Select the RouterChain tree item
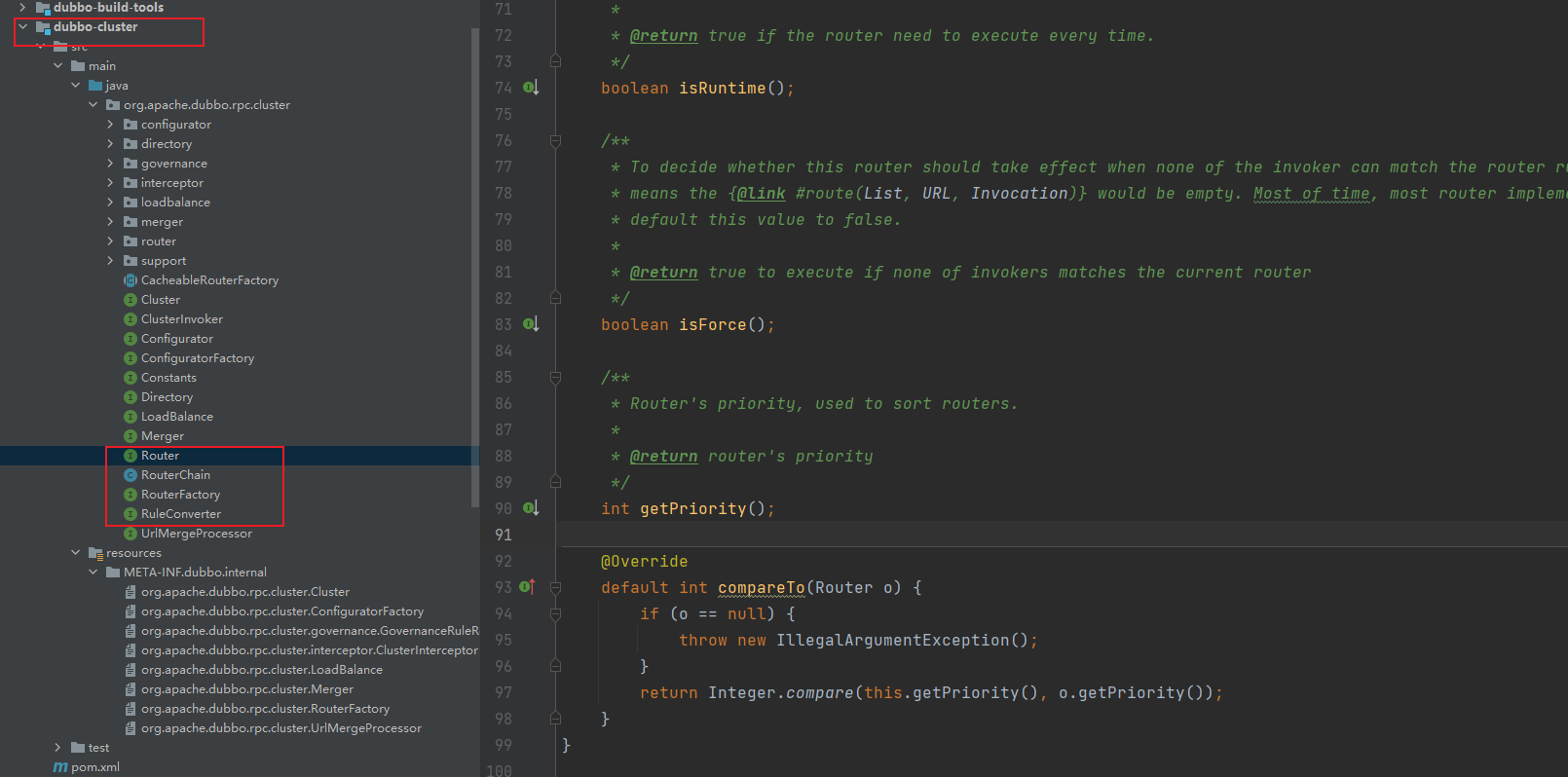The image size is (1568, 777). [175, 475]
